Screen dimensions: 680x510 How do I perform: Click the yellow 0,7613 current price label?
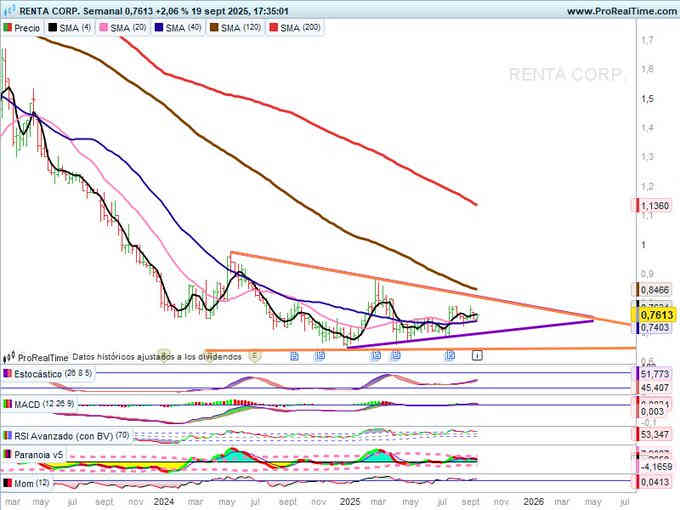click(655, 315)
